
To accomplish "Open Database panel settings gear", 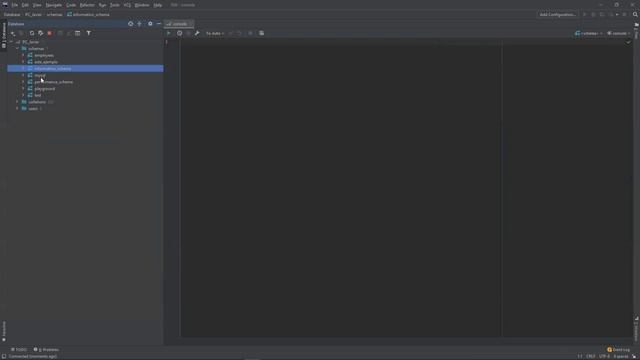I will pyautogui.click(x=150, y=24).
